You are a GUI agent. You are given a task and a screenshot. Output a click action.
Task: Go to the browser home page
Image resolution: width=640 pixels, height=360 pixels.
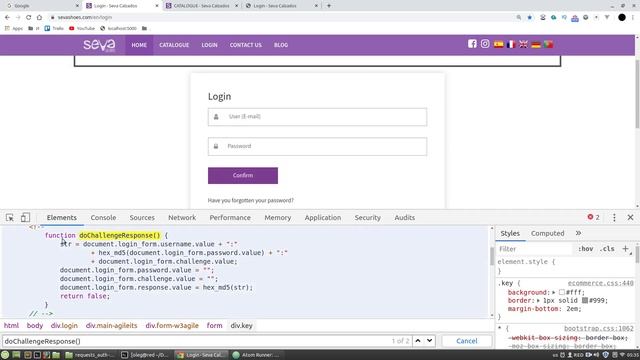tap(39, 18)
